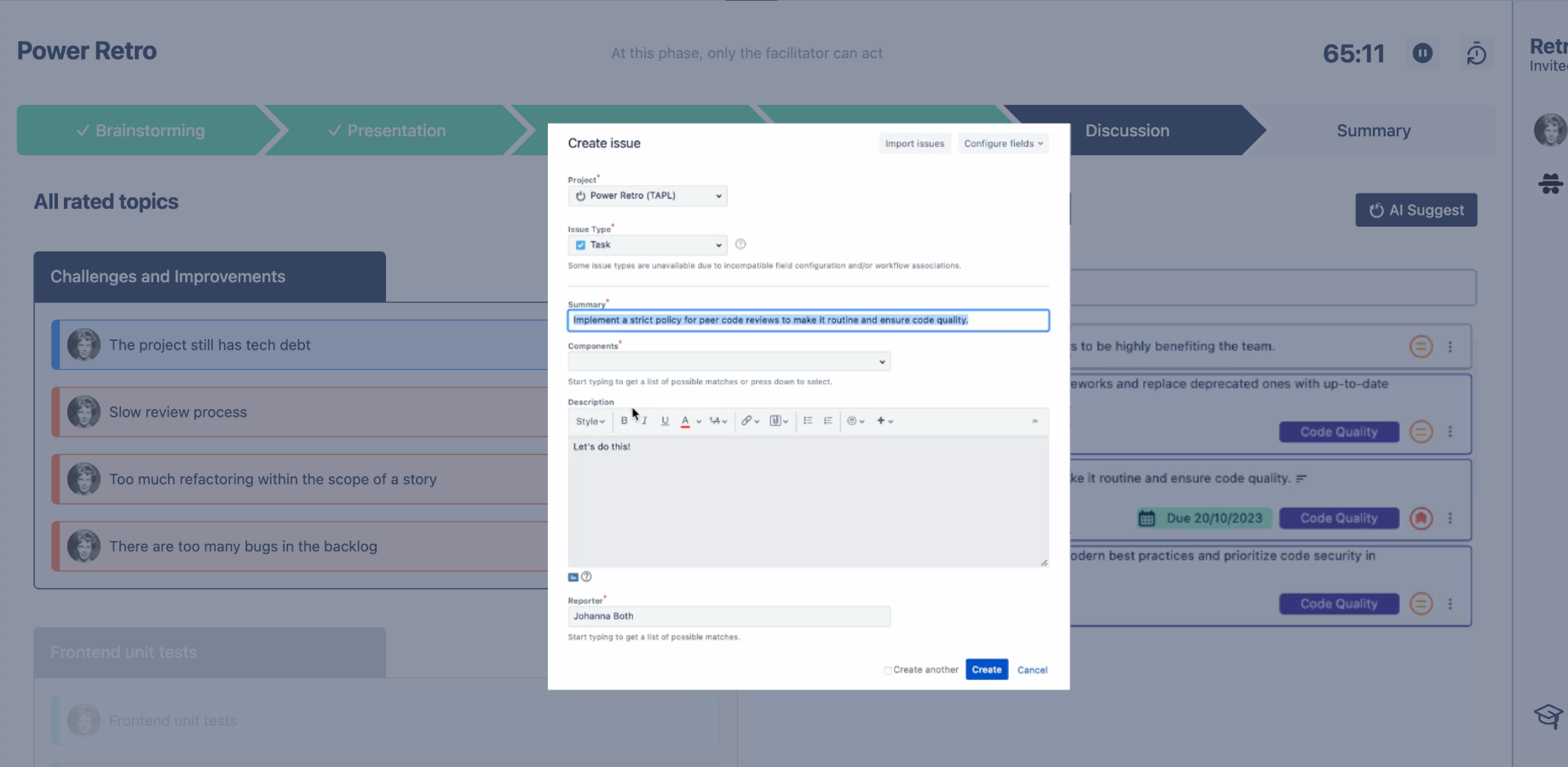Image resolution: width=1568 pixels, height=767 pixels.
Task: Apply bold formatting in description toolbar
Action: pos(624,421)
